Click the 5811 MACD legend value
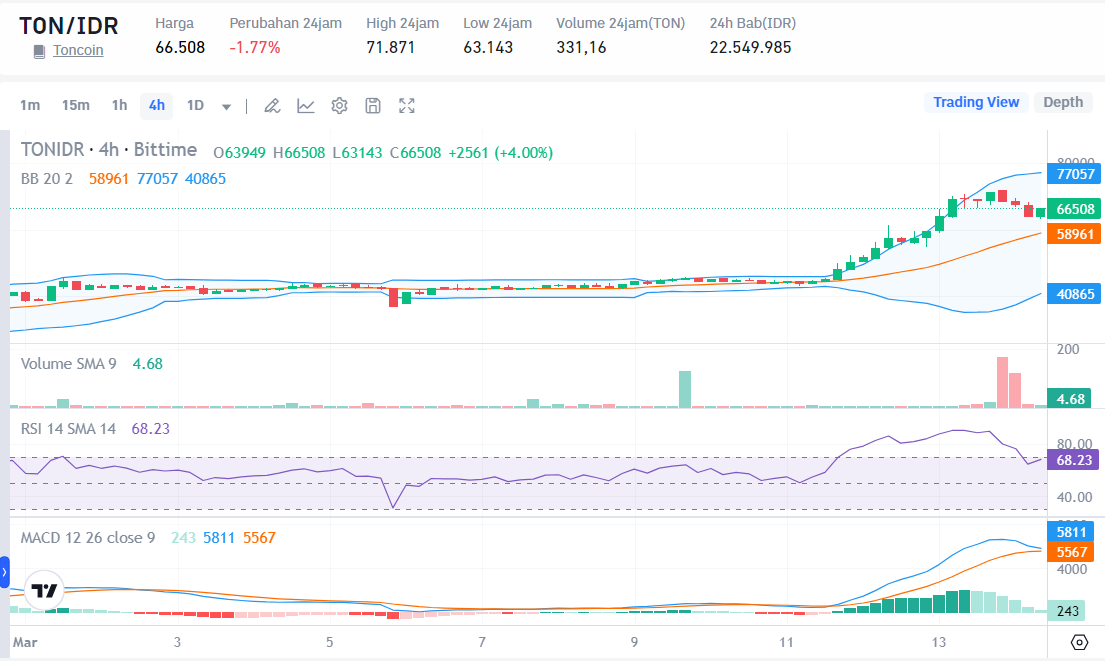 [218, 538]
